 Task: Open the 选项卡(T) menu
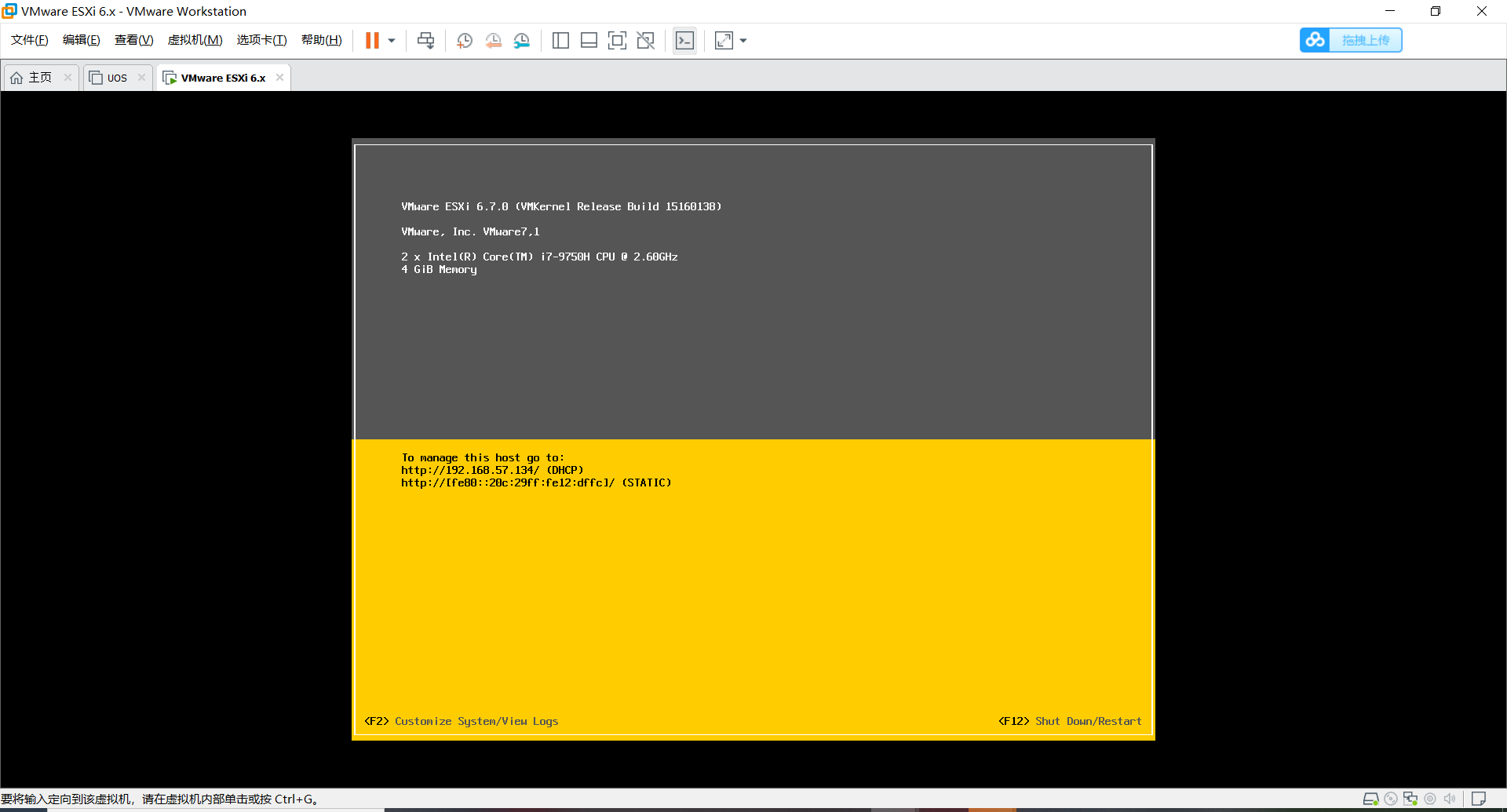261,40
